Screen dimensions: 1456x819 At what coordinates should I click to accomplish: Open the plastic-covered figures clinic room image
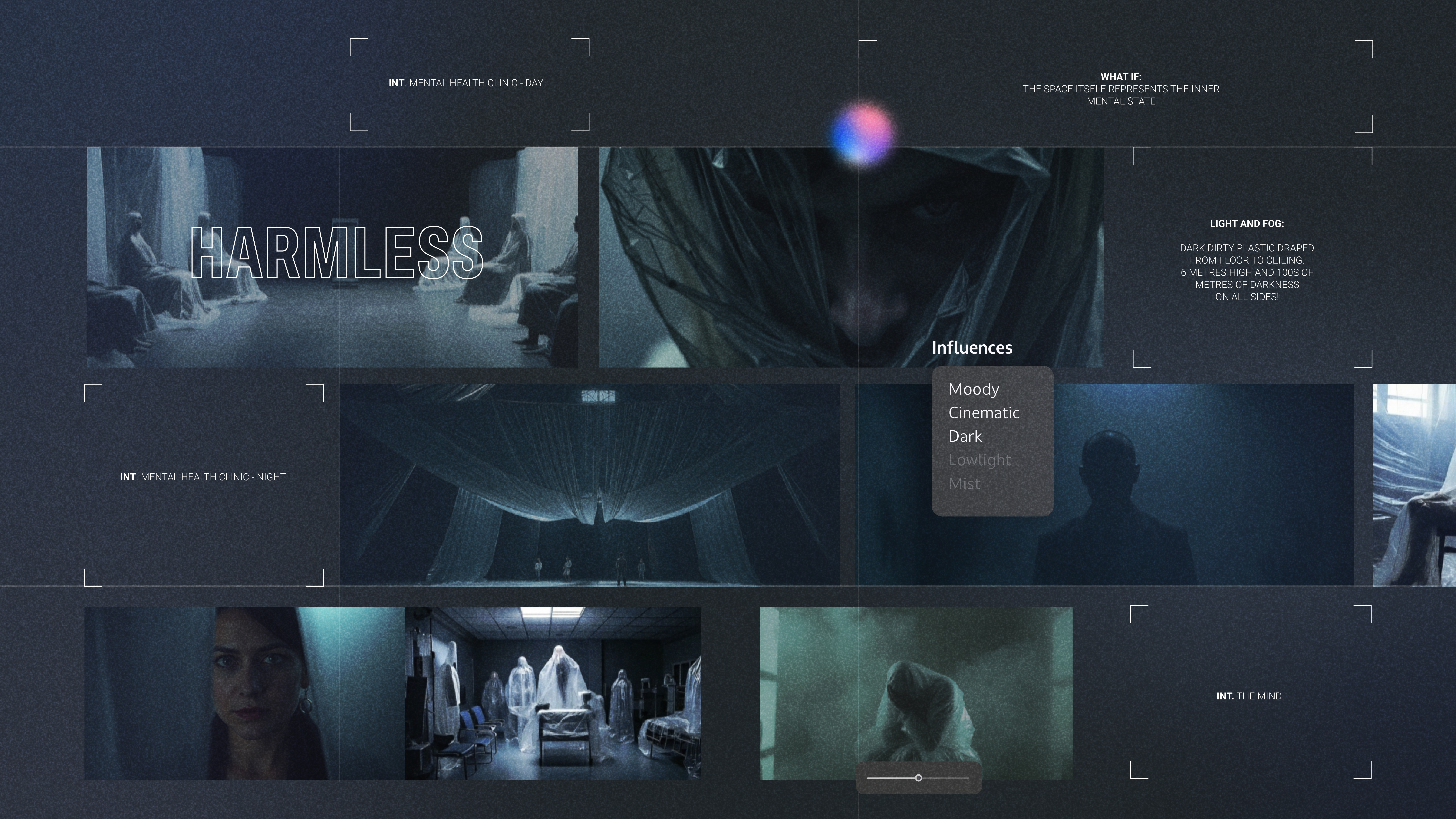(553, 694)
